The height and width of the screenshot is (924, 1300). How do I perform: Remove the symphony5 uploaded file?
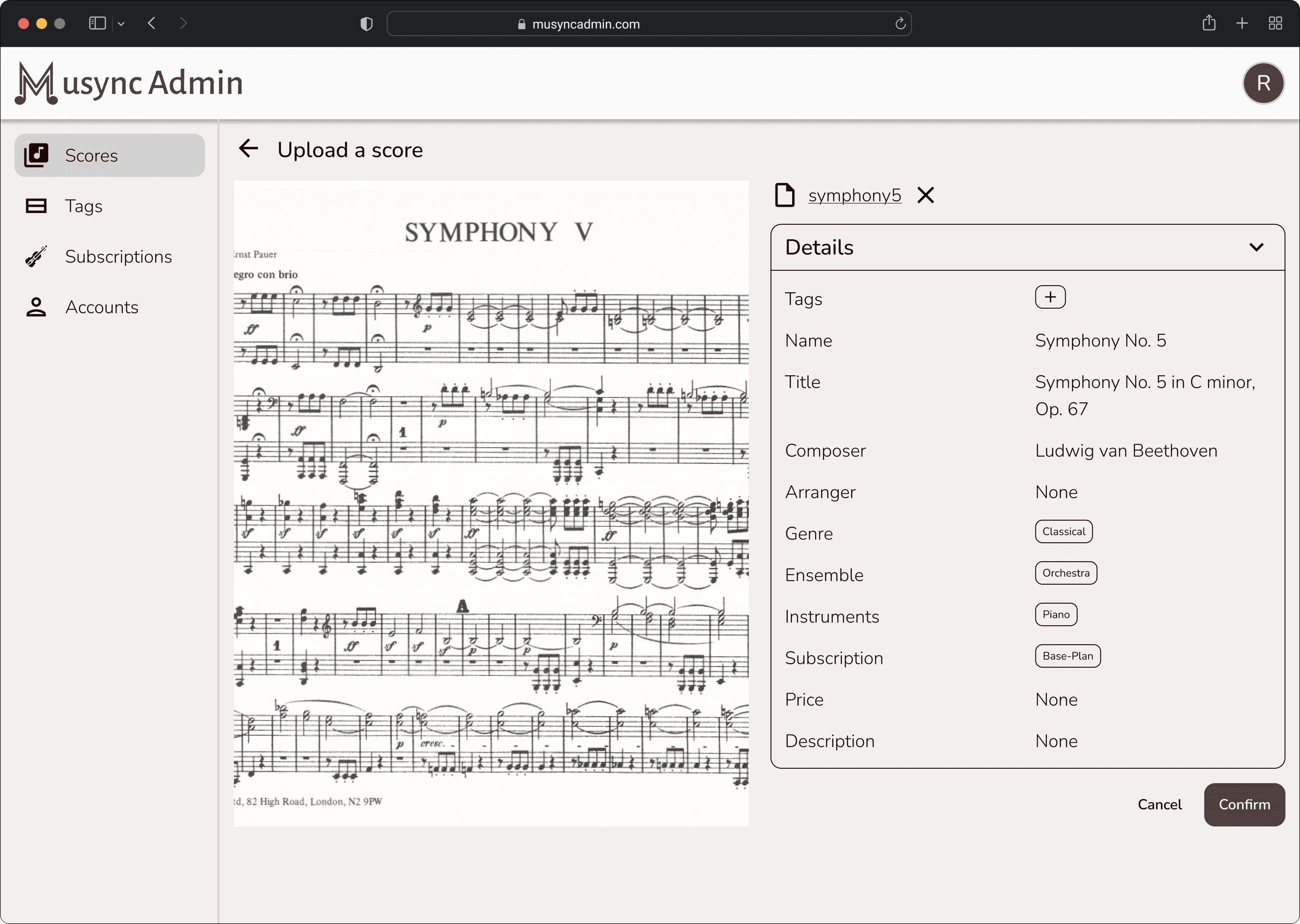926,195
